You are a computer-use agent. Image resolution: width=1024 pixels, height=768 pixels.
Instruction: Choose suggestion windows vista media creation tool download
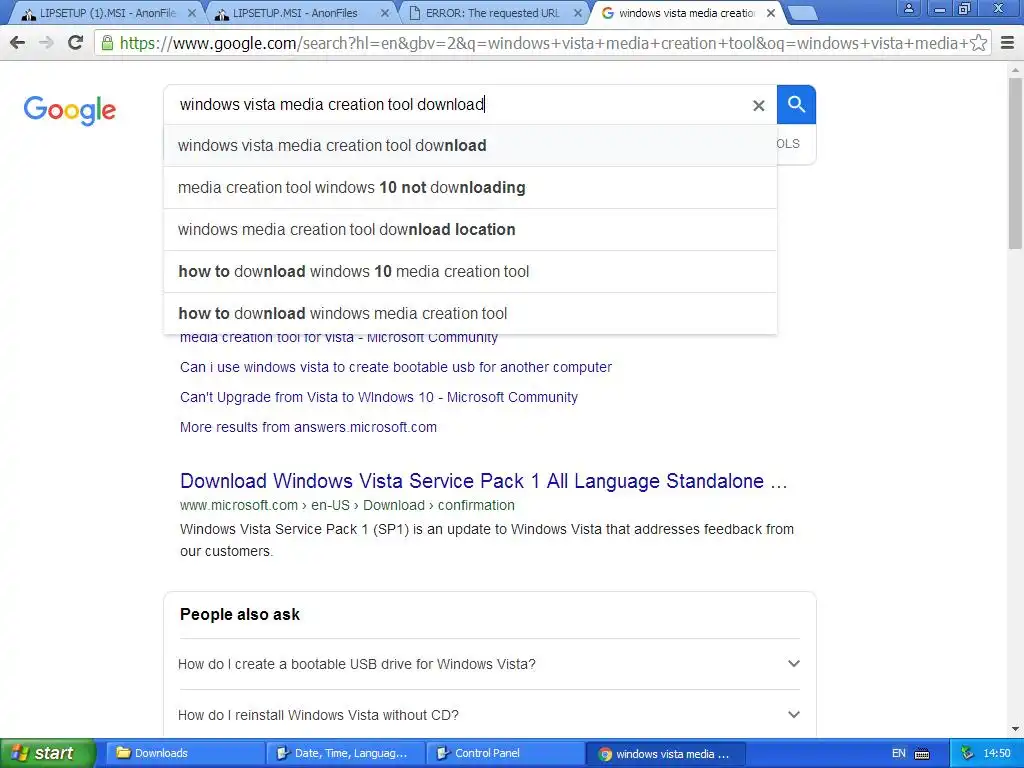(470, 146)
